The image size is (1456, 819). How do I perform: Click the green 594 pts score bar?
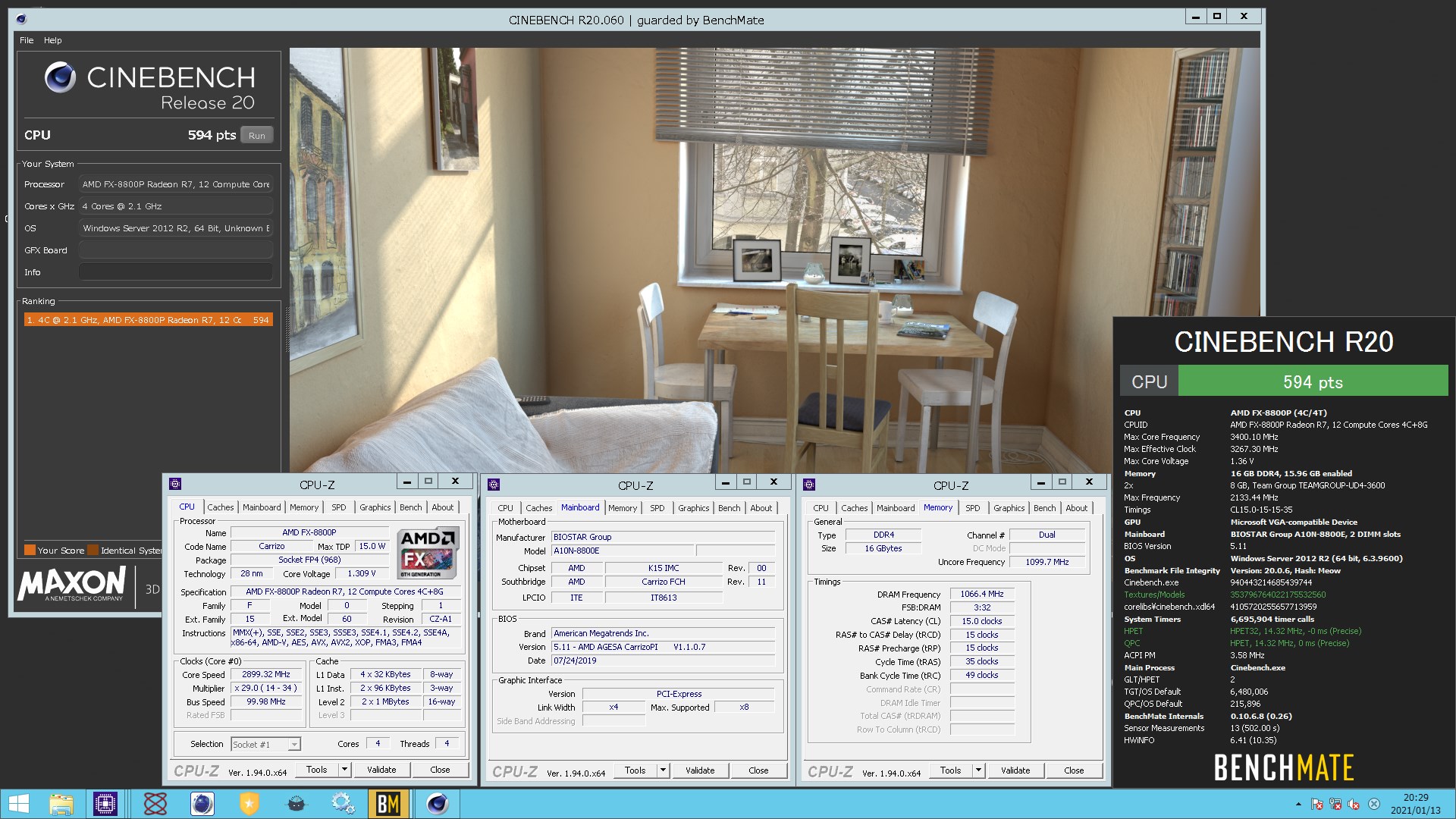1313,381
